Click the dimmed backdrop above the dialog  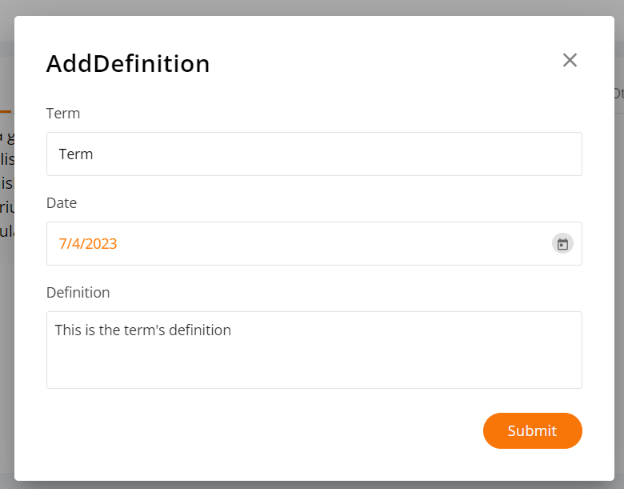[312, 8]
